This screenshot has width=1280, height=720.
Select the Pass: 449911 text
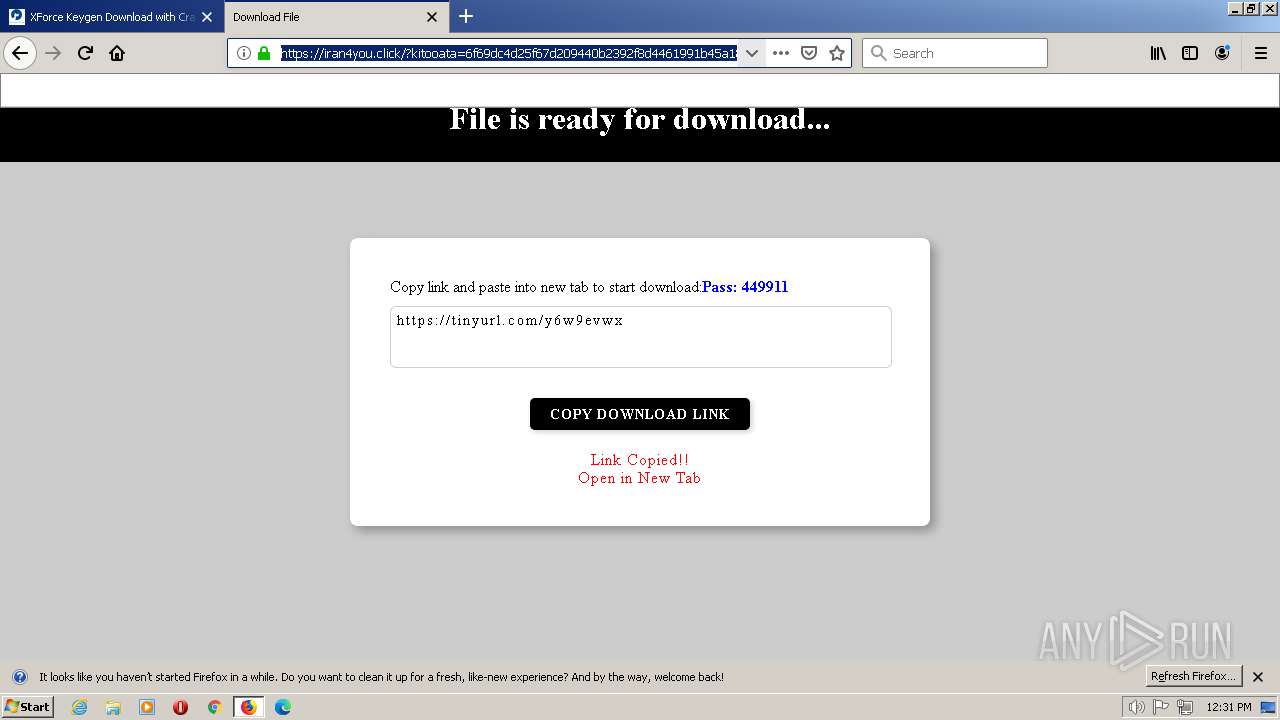745,287
